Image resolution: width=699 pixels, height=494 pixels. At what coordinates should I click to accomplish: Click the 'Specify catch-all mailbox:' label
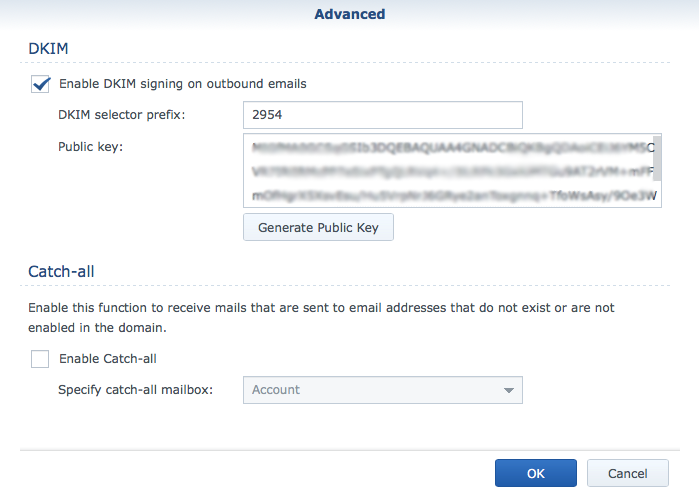136,389
